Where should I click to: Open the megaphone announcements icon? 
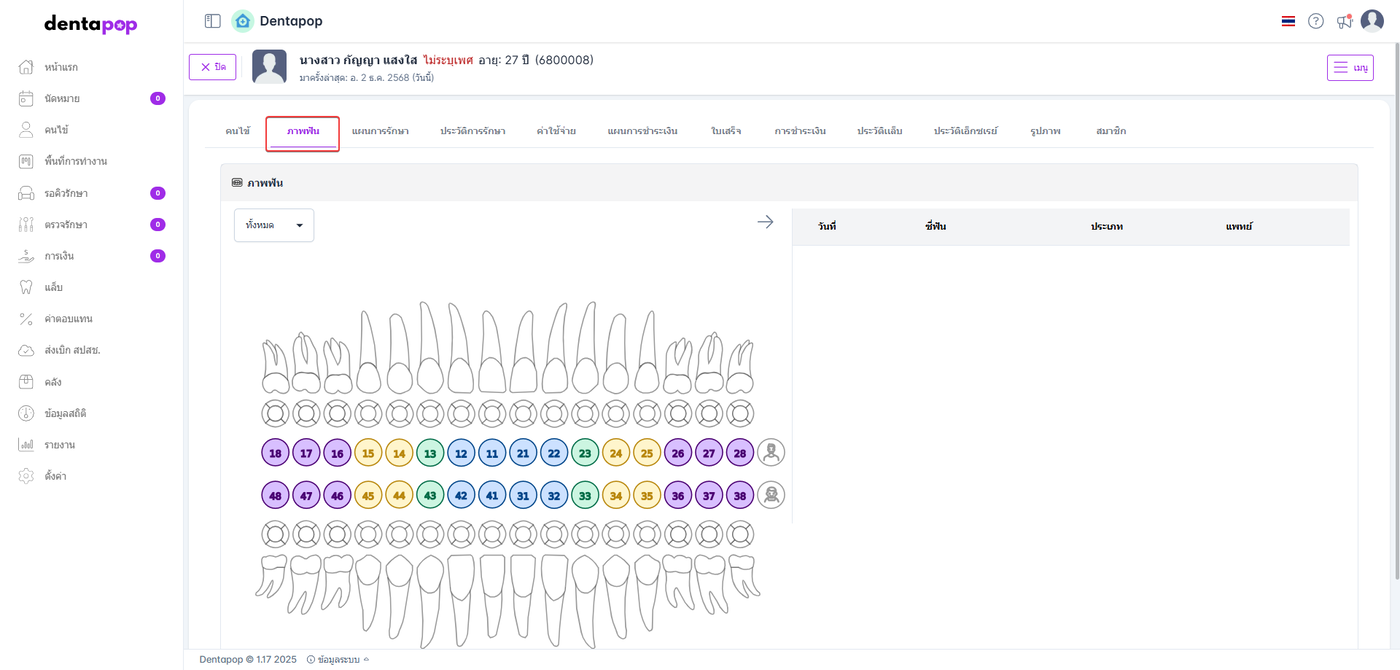[x=1344, y=21]
